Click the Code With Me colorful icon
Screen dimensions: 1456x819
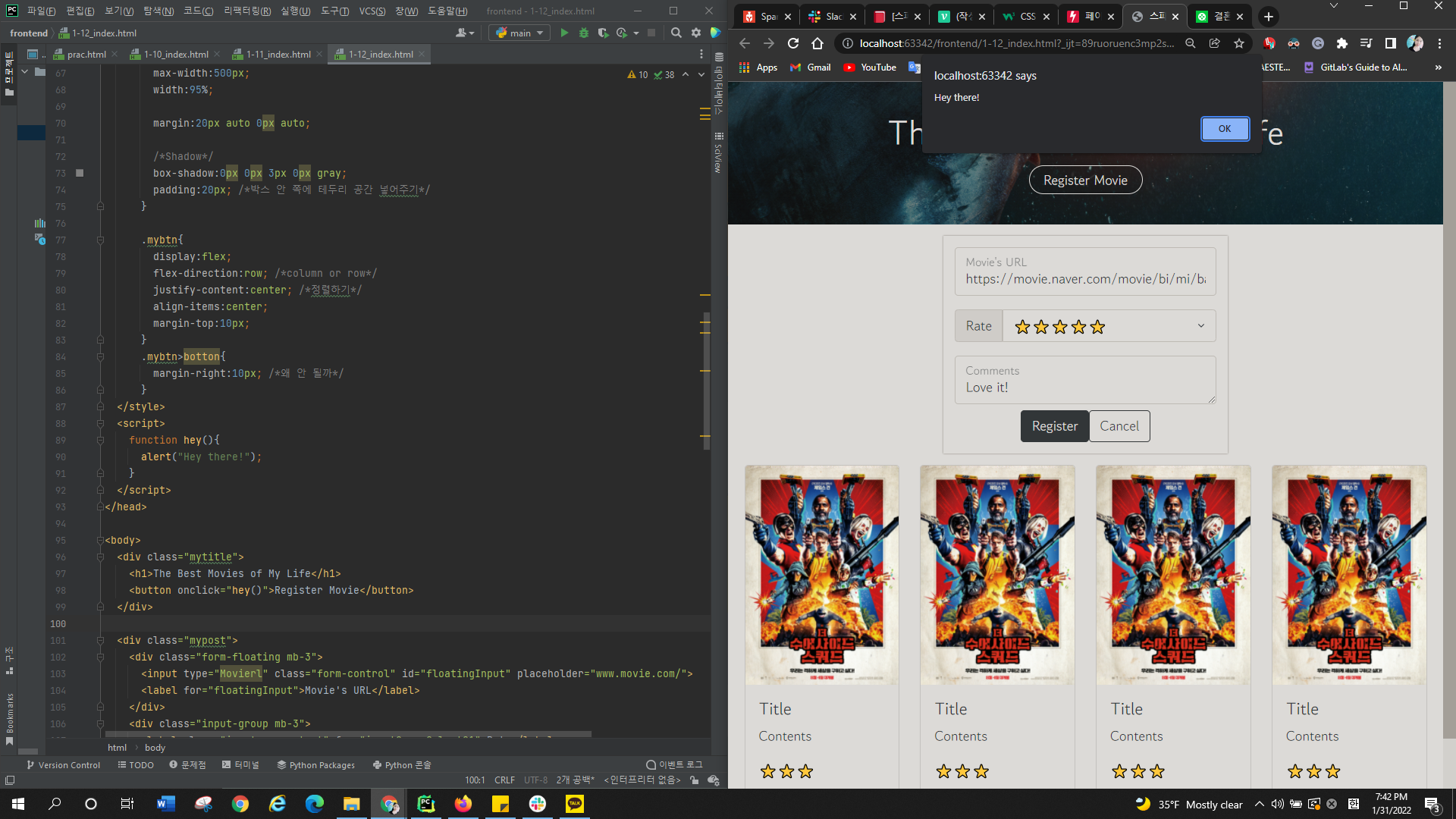pyautogui.click(x=715, y=33)
